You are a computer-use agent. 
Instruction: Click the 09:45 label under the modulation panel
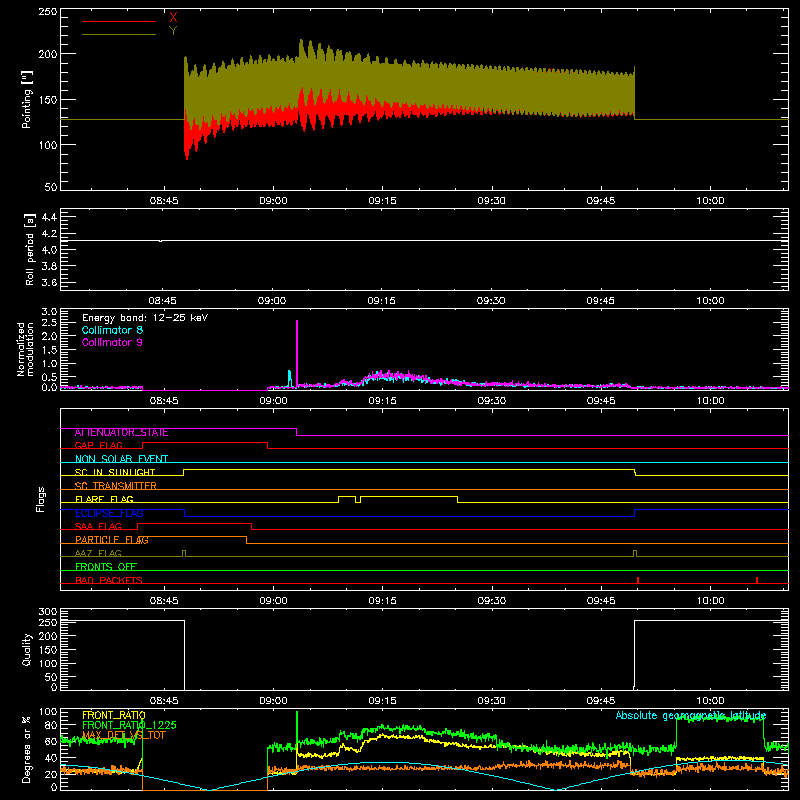click(x=601, y=401)
